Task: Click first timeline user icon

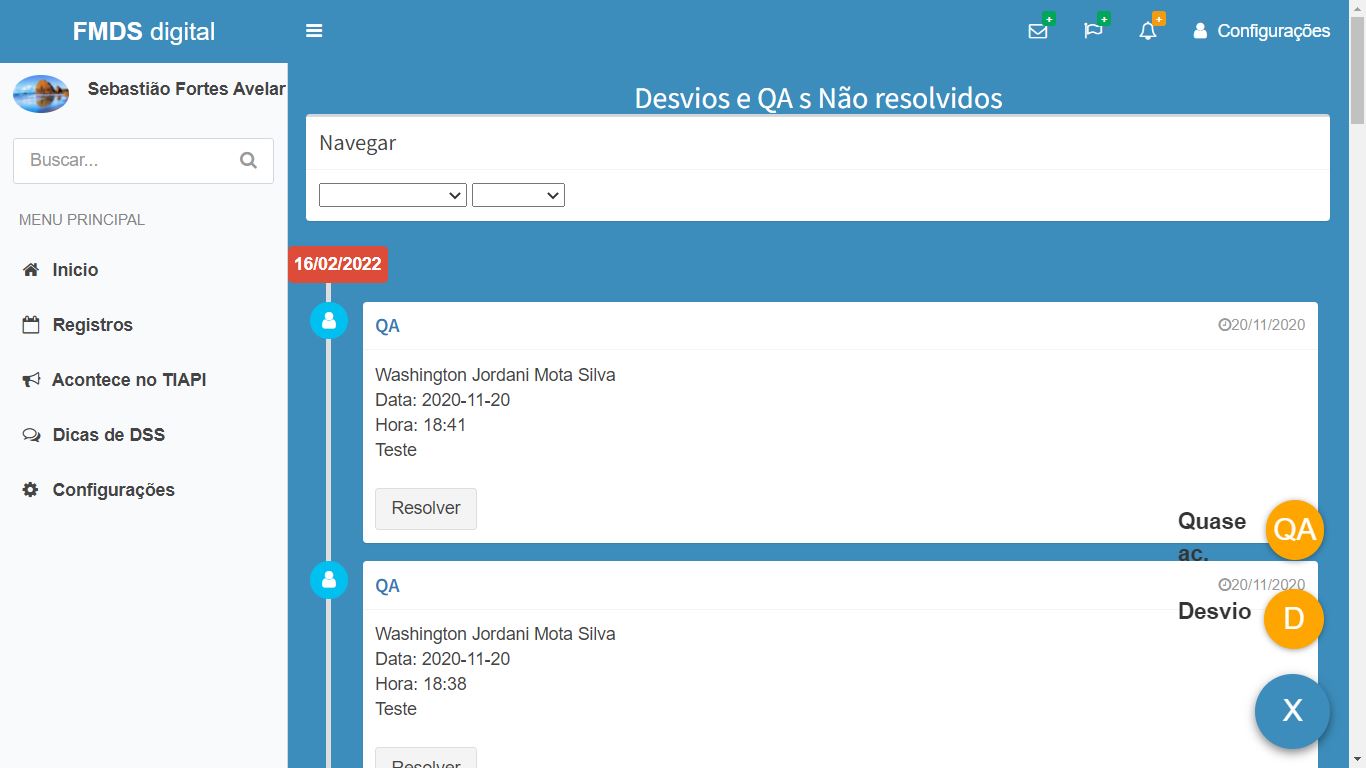Action: point(329,321)
